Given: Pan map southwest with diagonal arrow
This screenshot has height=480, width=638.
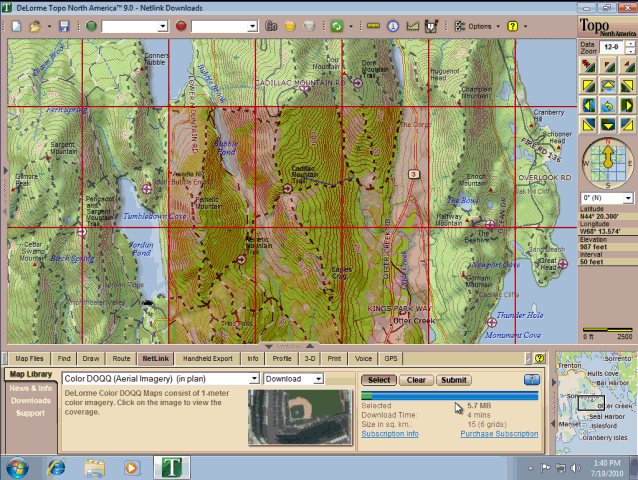Looking at the screenshot, I should (588, 125).
